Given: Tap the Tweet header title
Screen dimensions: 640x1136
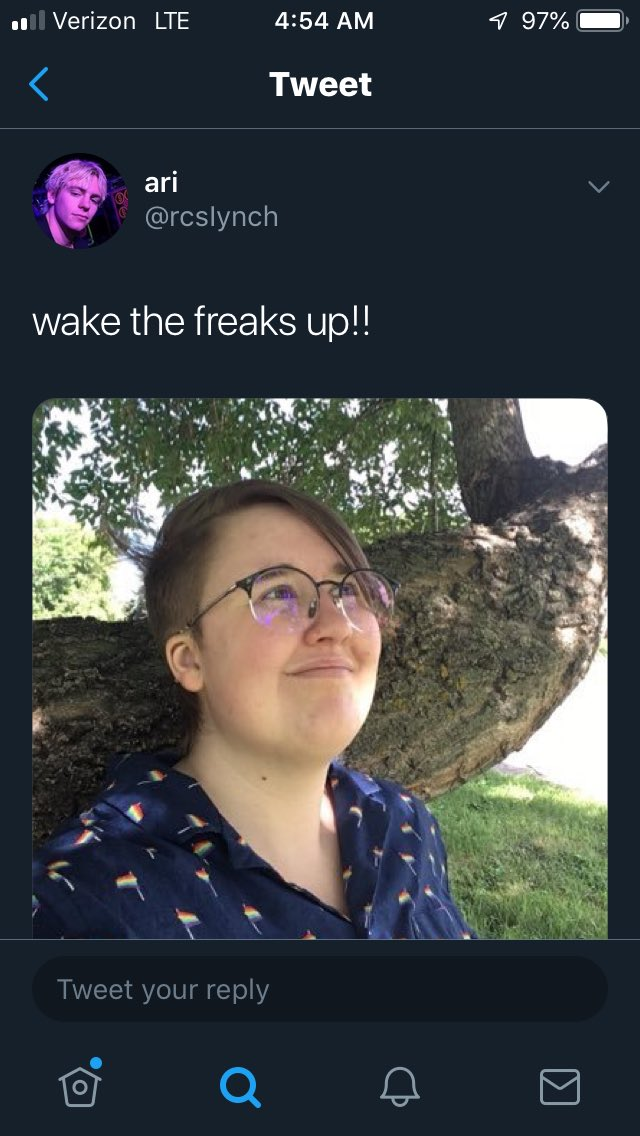Looking at the screenshot, I should tap(320, 84).
